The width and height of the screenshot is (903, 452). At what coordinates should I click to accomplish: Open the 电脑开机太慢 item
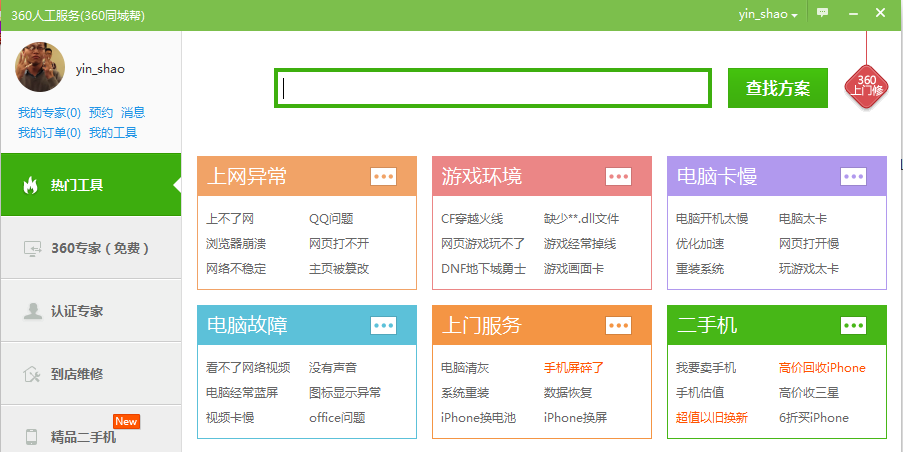[712, 219]
